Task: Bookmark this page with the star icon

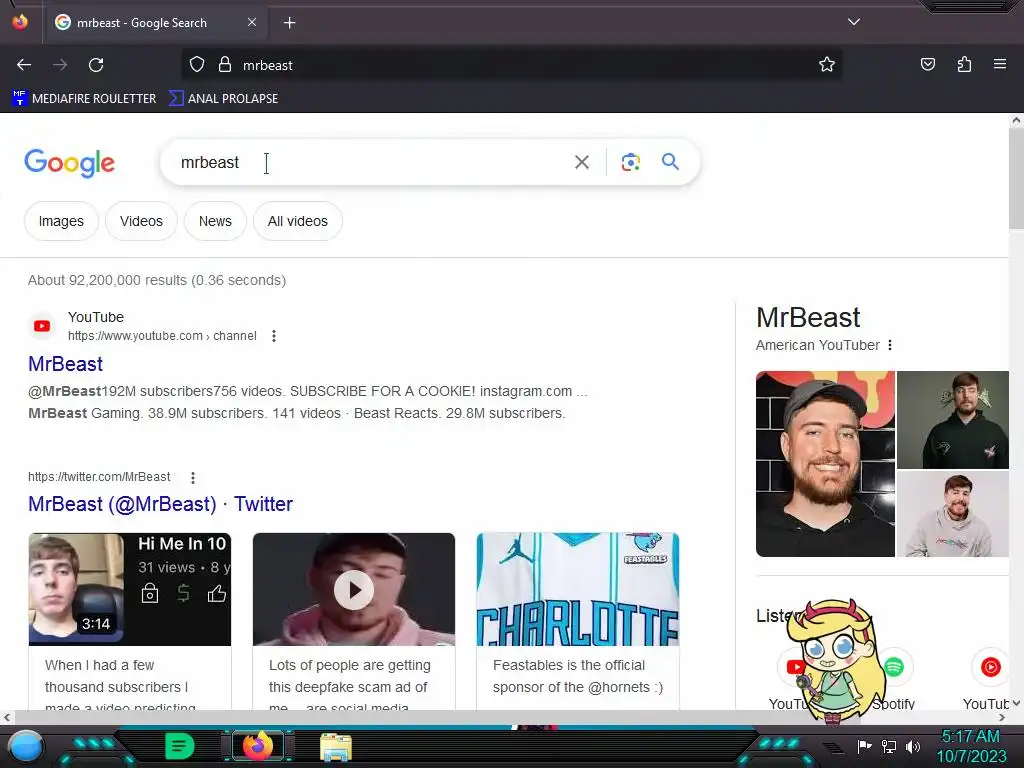Action: 827,64
